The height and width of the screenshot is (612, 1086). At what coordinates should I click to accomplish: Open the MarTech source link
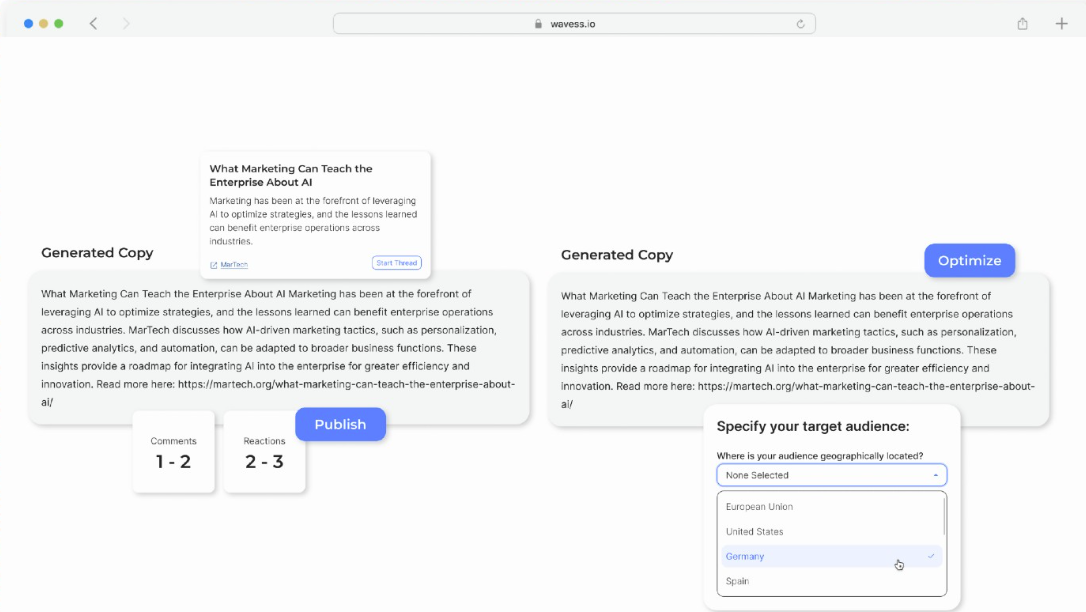[234, 264]
